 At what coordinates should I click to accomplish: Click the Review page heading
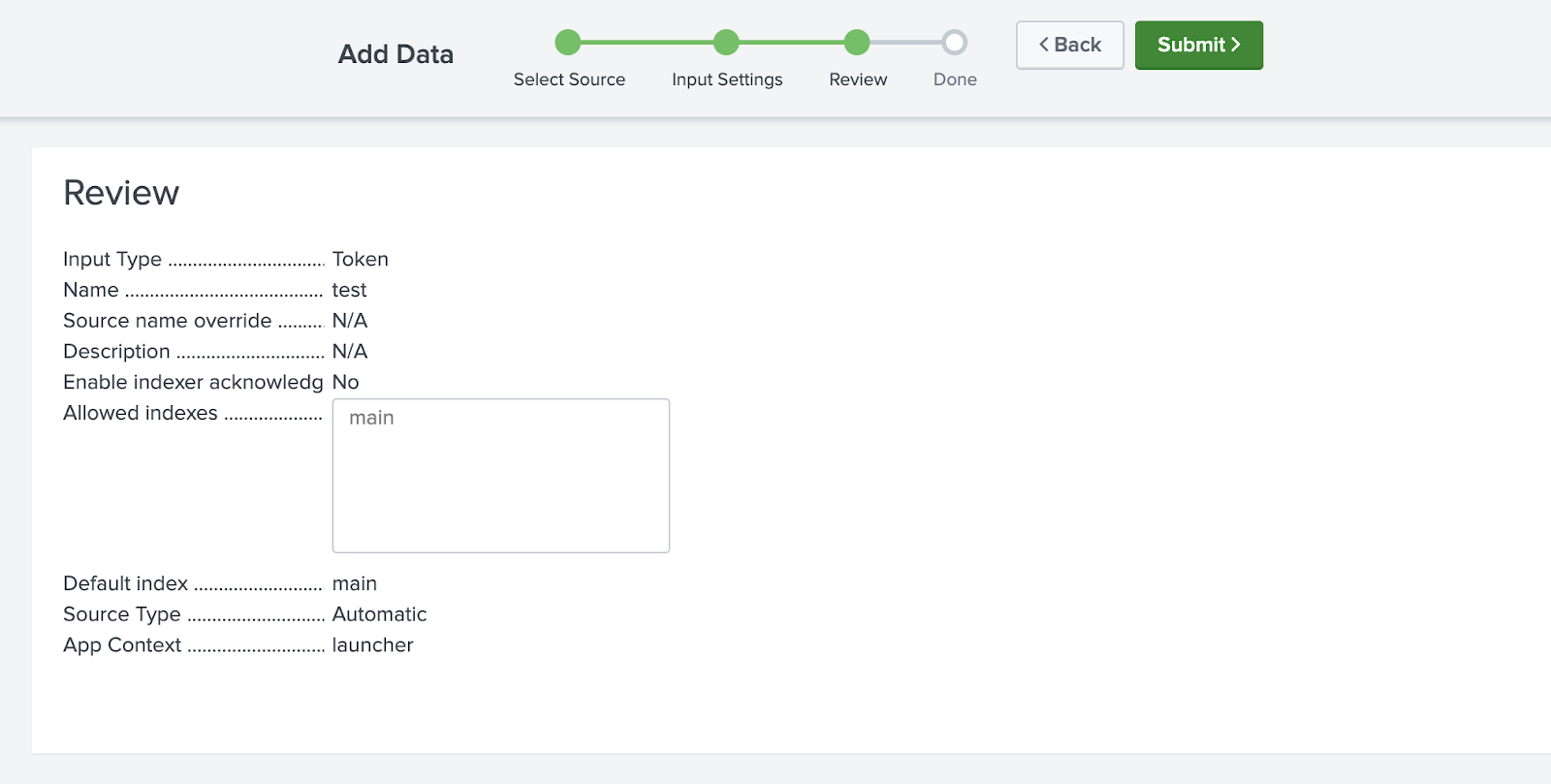pyautogui.click(x=121, y=193)
